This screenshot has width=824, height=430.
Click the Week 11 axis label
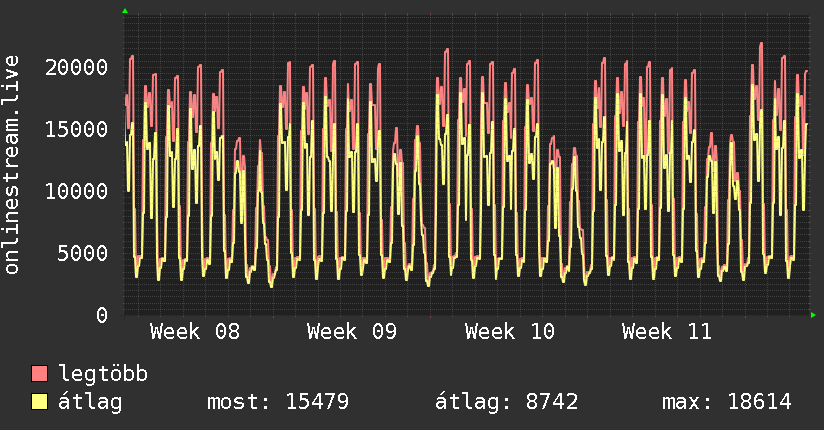point(667,332)
